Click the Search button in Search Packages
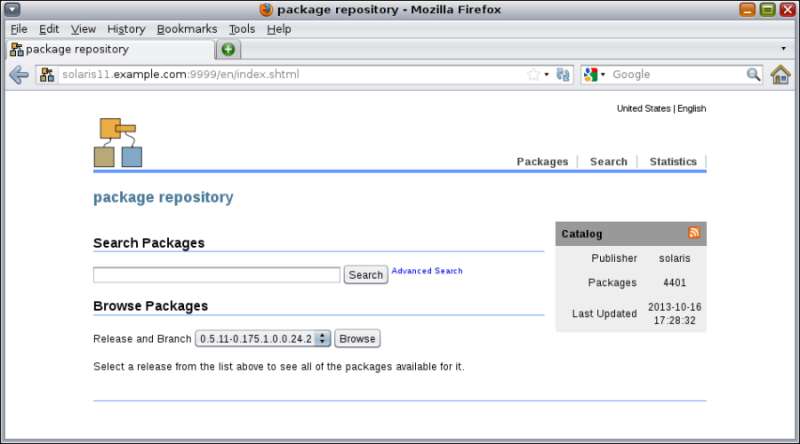Image resolution: width=800 pixels, height=444 pixels. (365, 275)
